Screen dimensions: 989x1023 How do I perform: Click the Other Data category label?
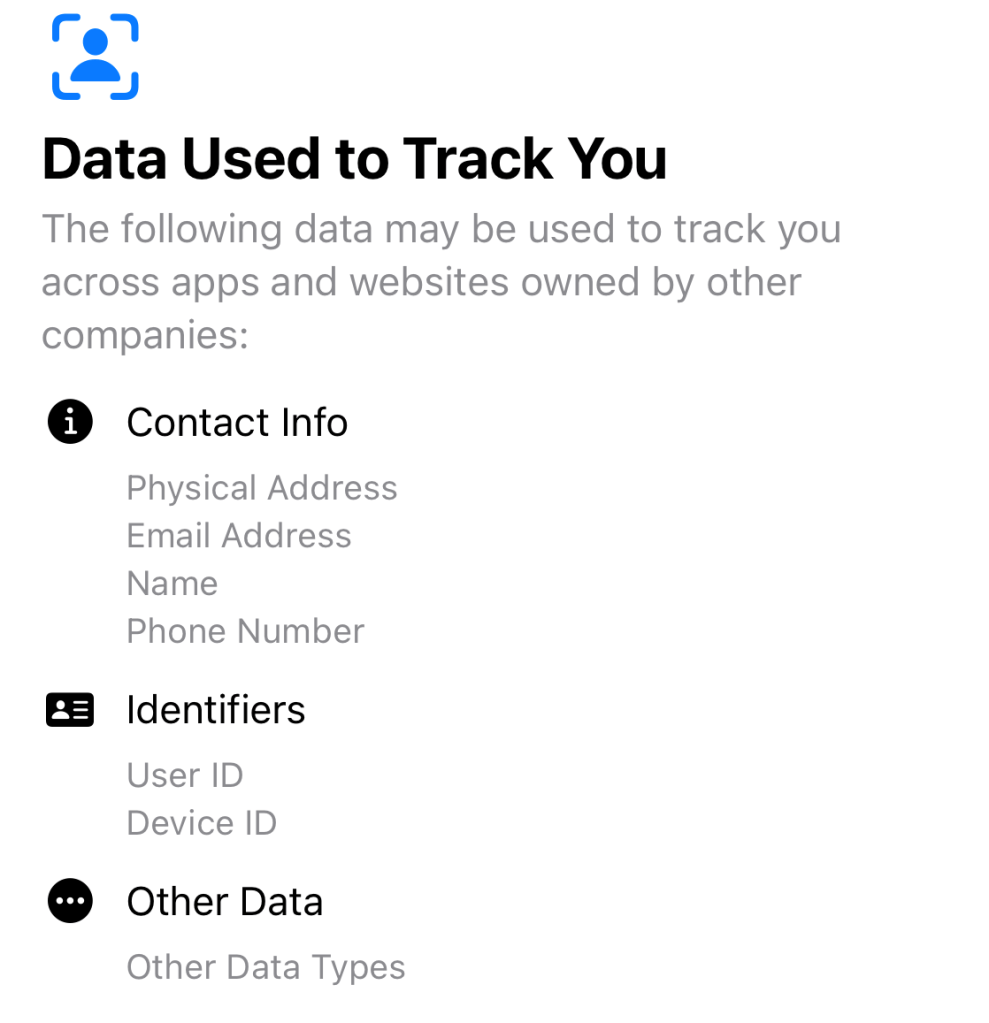(x=224, y=902)
